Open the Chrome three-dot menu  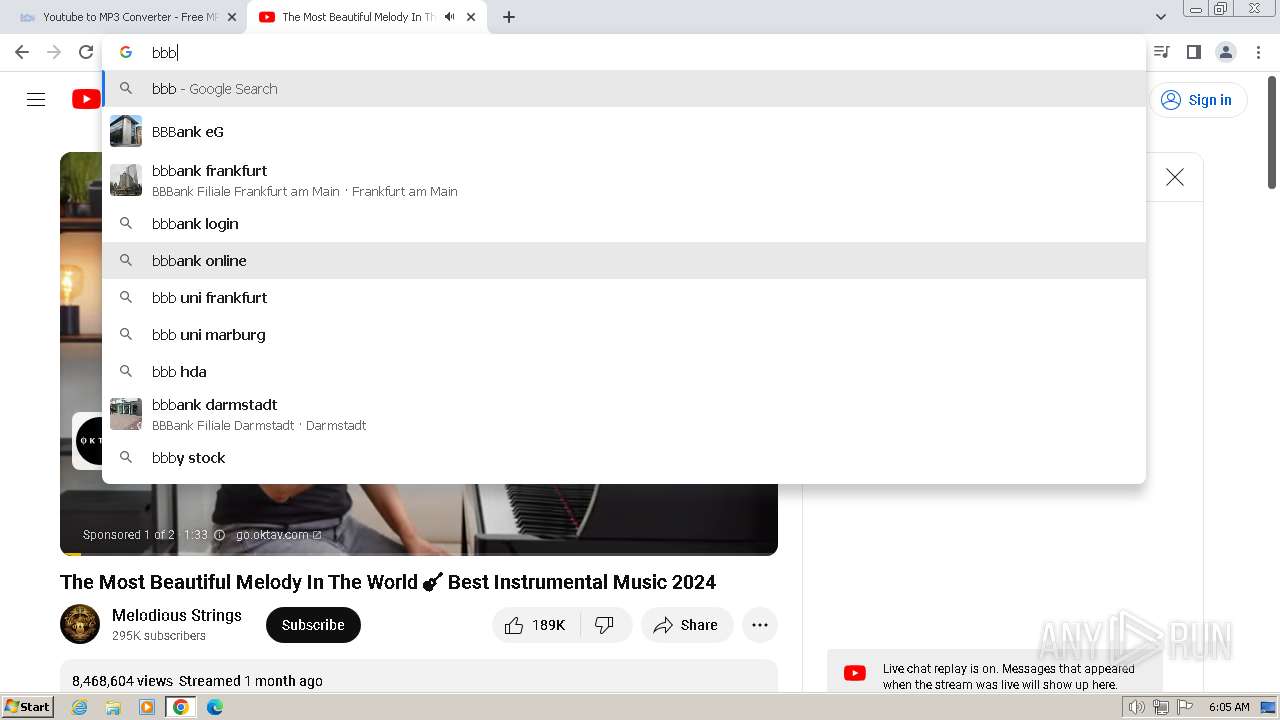tap(1258, 52)
